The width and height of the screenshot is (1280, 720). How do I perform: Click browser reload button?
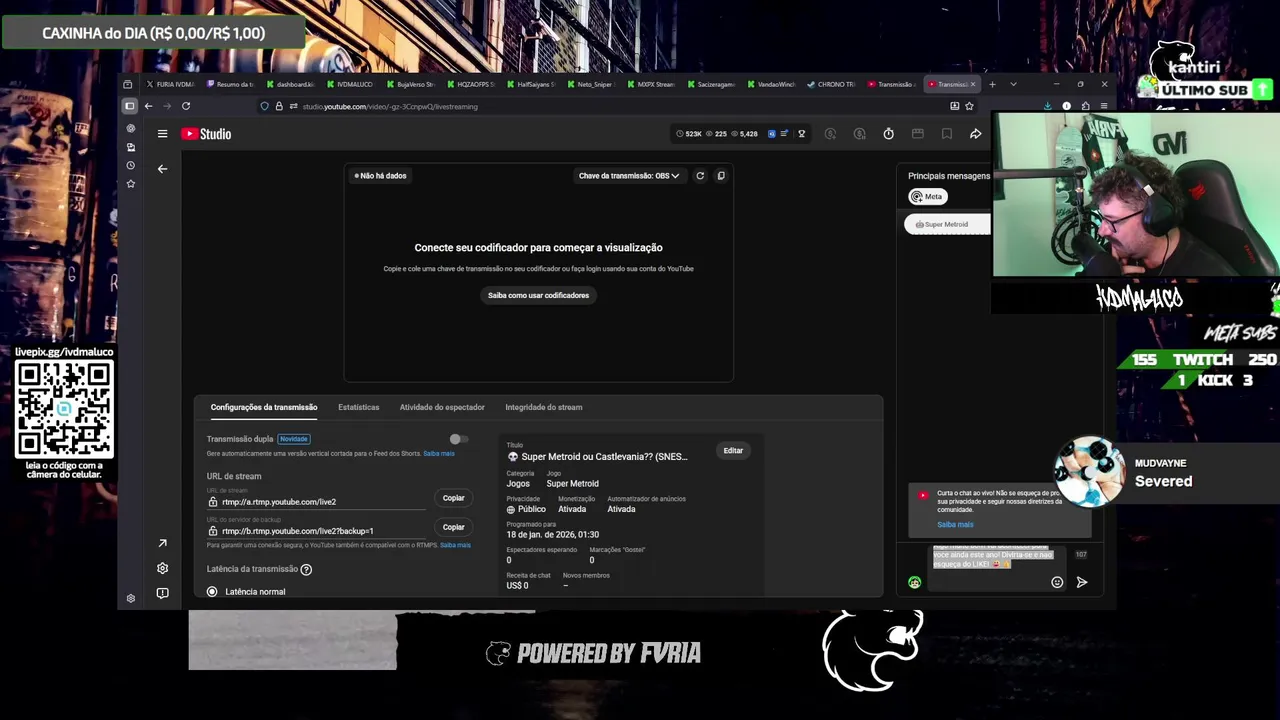pyautogui.click(x=186, y=106)
